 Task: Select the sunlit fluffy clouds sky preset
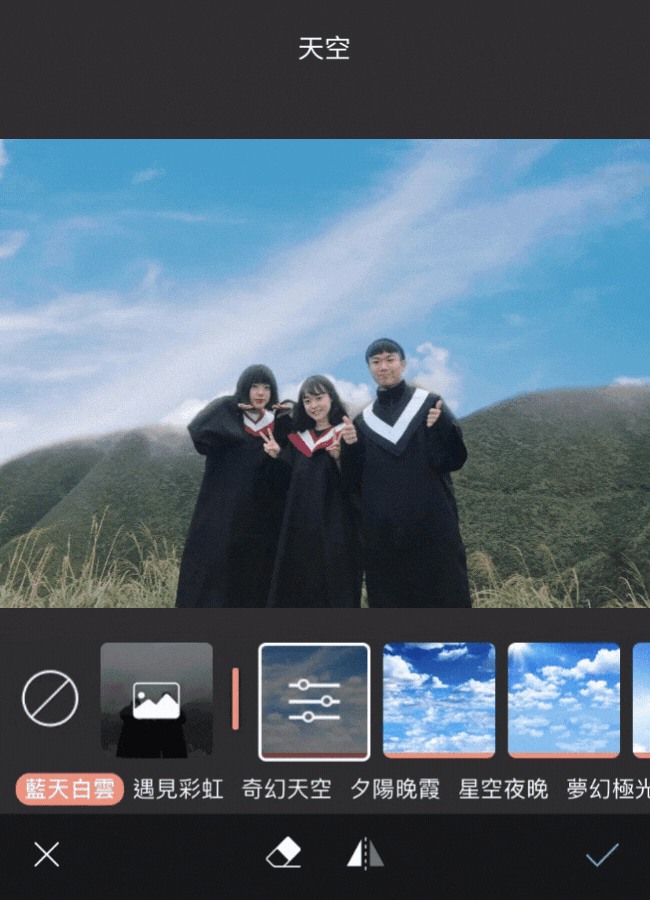(x=563, y=700)
